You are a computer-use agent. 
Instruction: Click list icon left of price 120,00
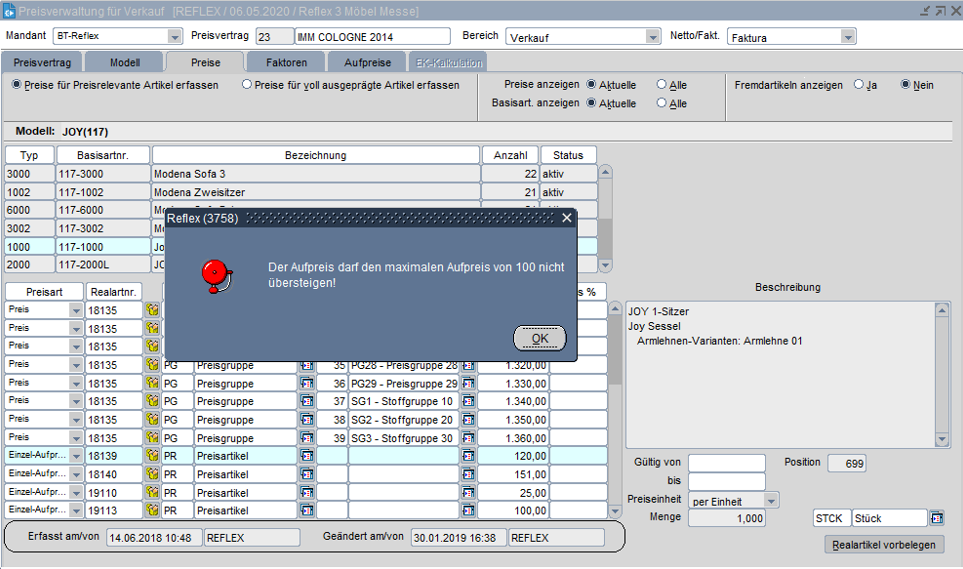[x=468, y=456]
